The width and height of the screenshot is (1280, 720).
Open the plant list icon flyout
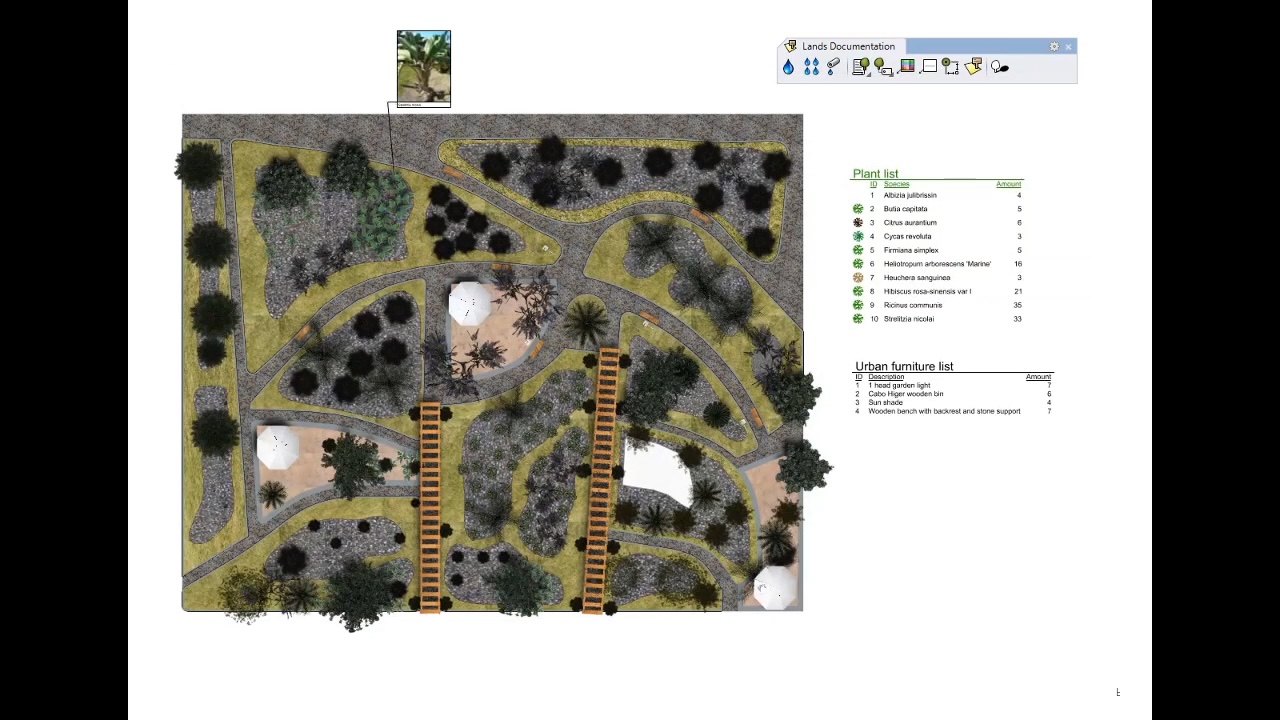click(860, 67)
